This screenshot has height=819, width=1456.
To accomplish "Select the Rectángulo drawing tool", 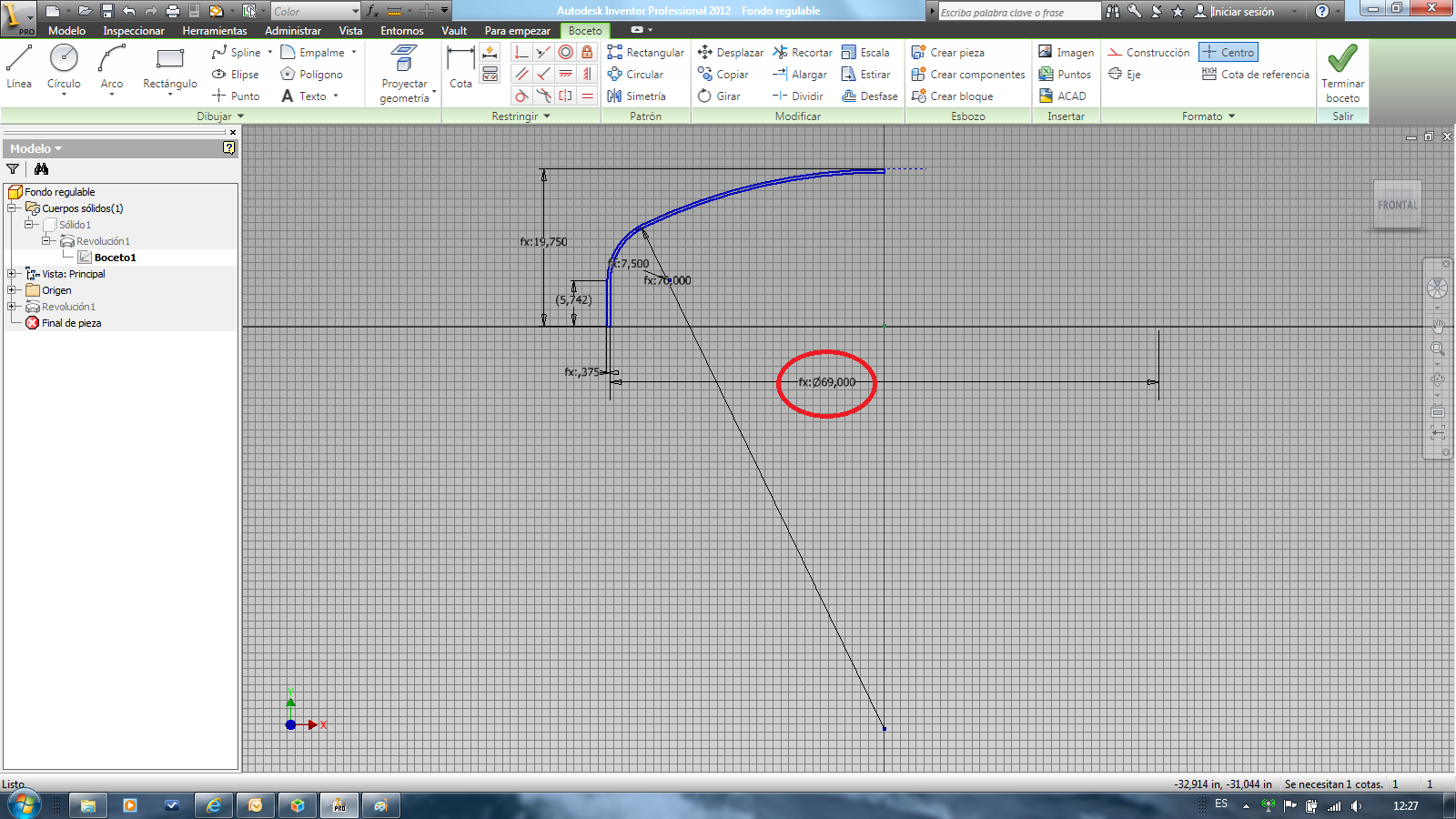I will 170,69.
